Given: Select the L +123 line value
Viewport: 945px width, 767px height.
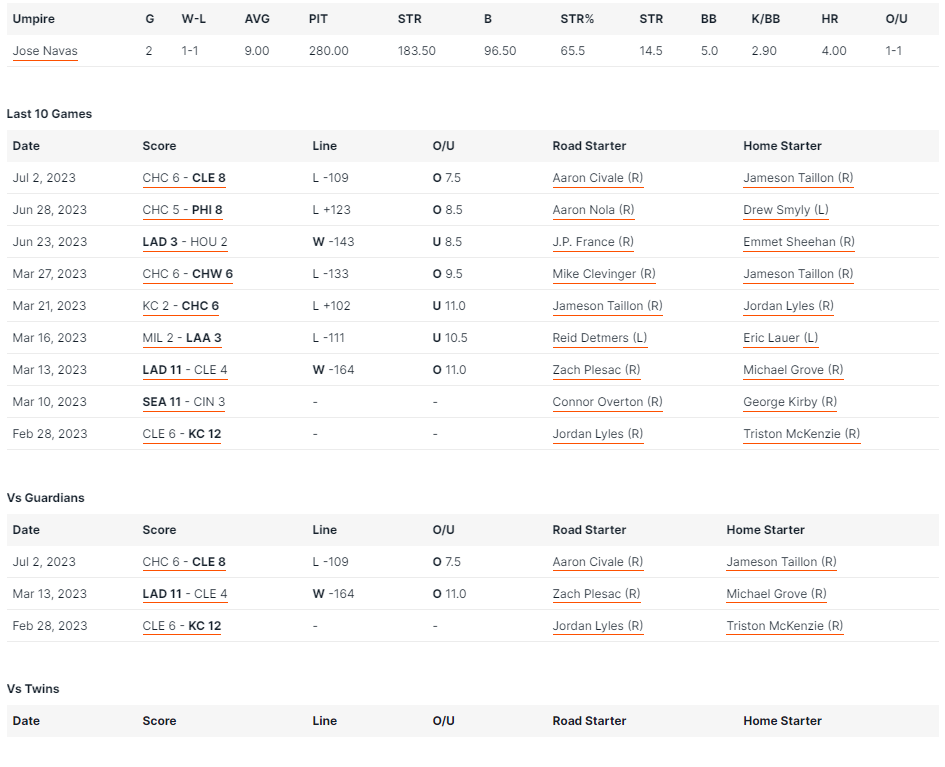Looking at the screenshot, I should (331, 210).
